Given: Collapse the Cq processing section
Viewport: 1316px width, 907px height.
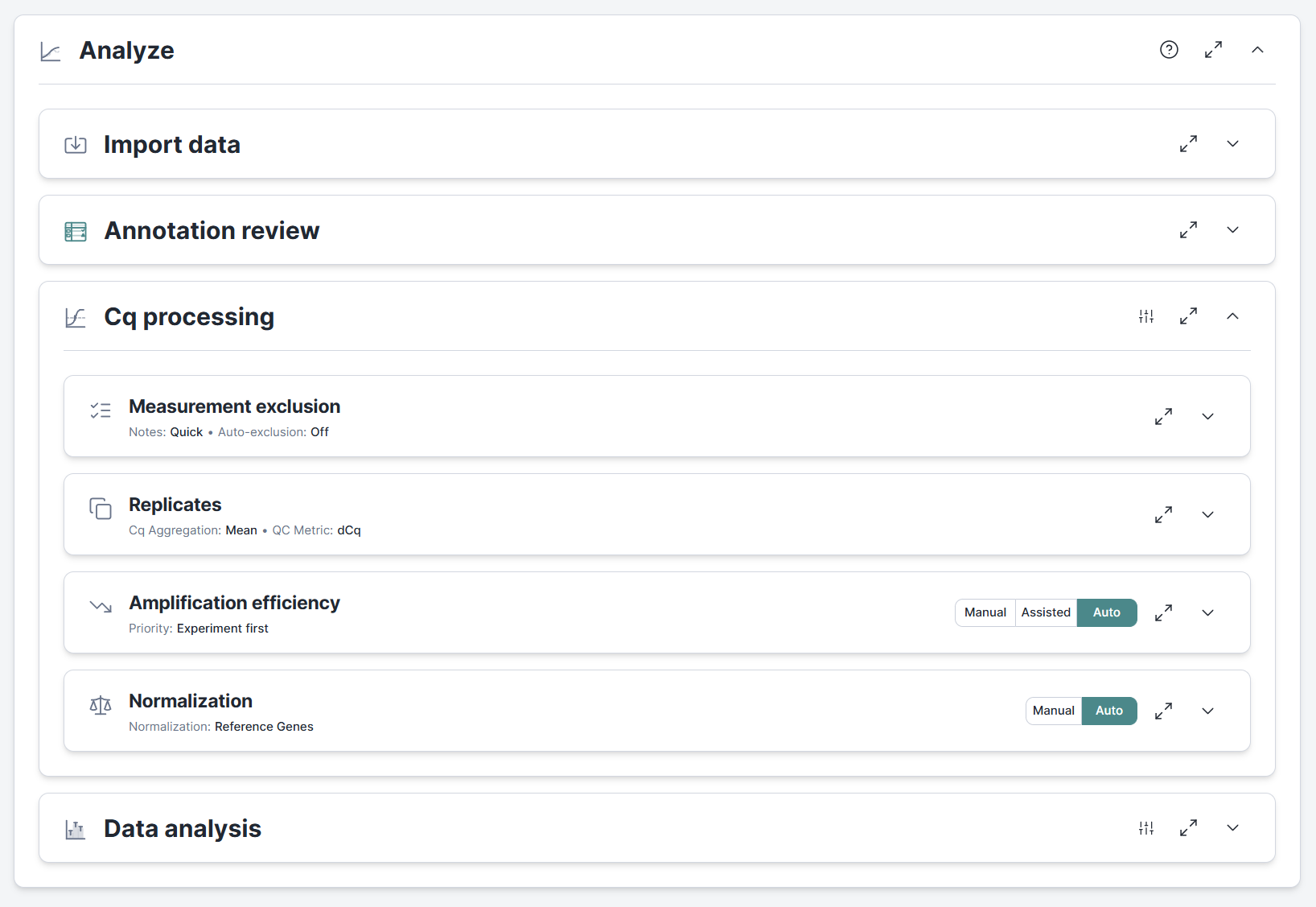Looking at the screenshot, I should coord(1232,316).
